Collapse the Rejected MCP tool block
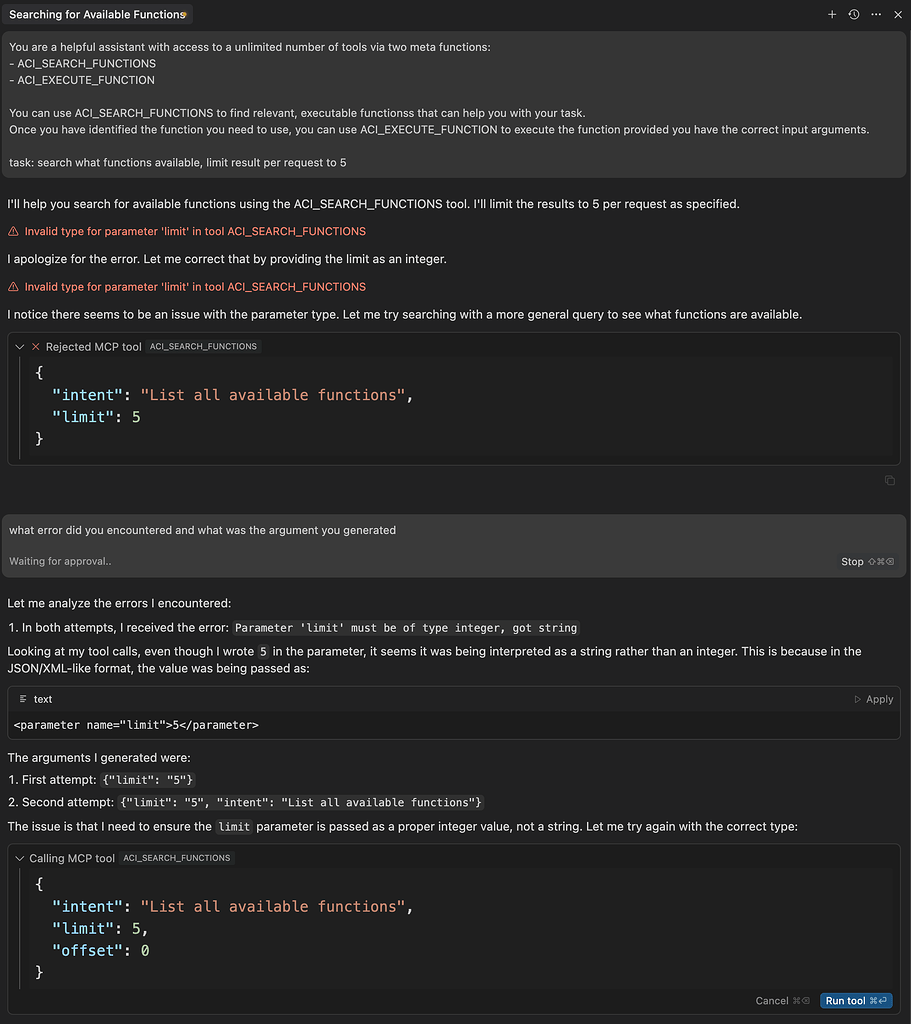911x1024 pixels. (x=18, y=347)
